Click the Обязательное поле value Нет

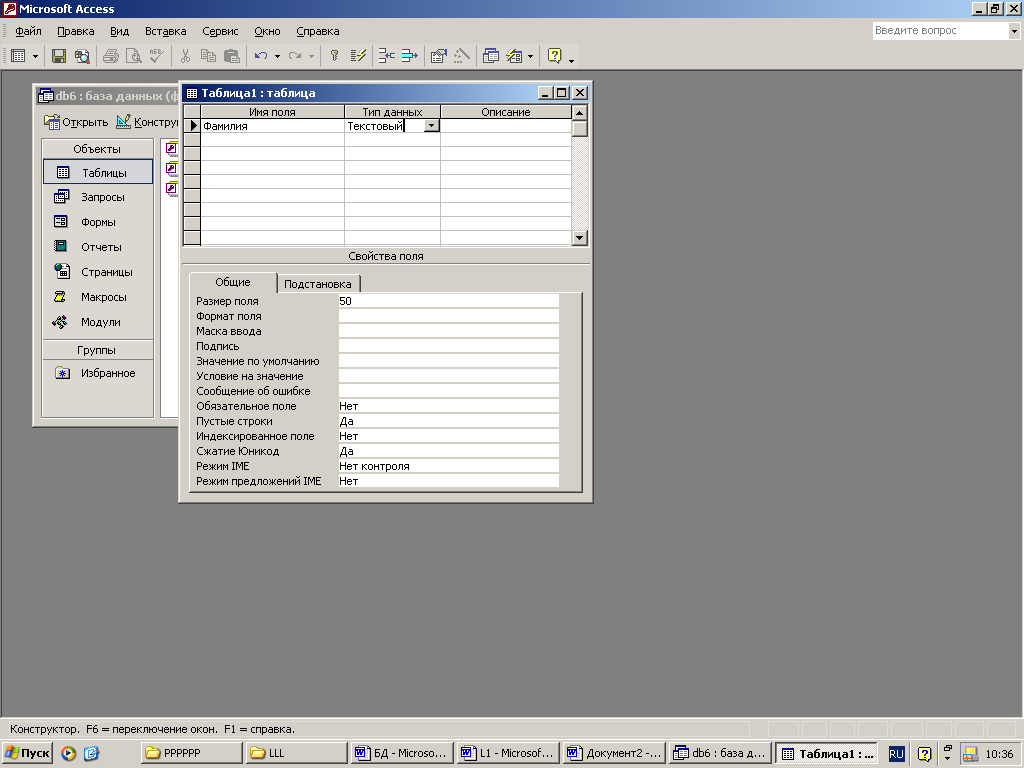(449, 406)
